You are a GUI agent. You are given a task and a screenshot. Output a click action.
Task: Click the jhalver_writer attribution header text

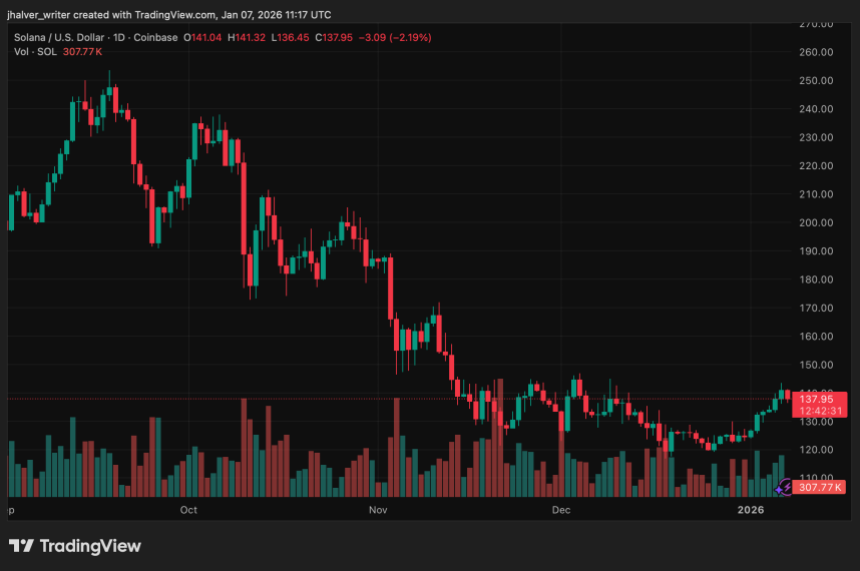(169, 15)
